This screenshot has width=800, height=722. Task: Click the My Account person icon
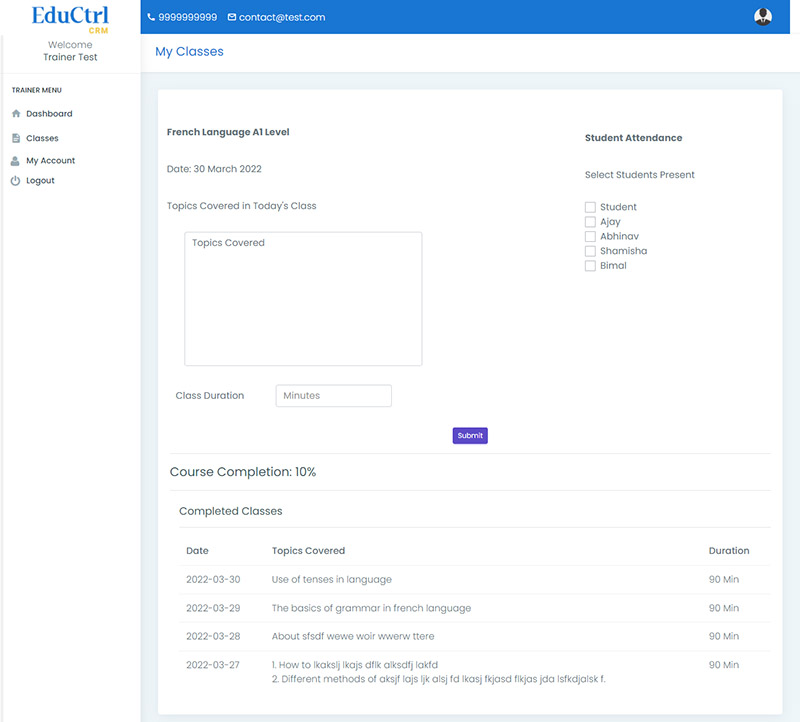[16, 161]
